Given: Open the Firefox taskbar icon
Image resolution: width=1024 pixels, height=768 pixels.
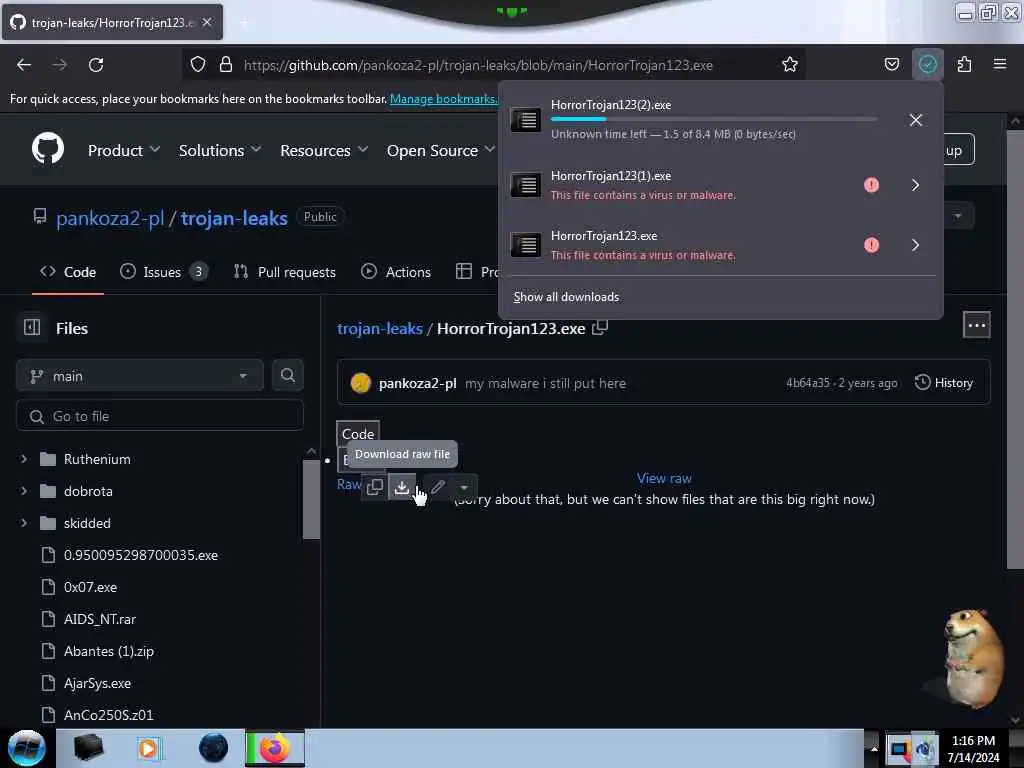Looking at the screenshot, I should pyautogui.click(x=275, y=748).
